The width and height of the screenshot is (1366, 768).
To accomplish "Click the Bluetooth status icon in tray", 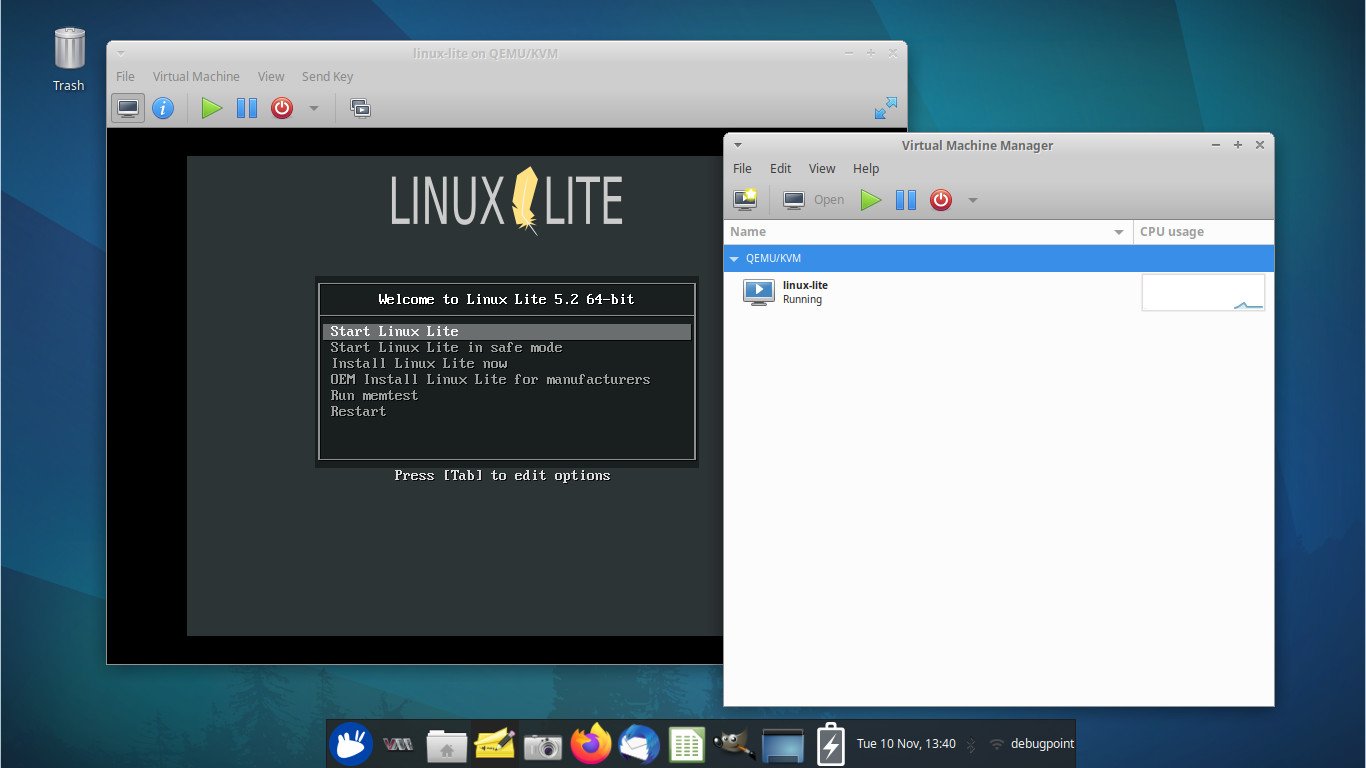I will point(973,743).
